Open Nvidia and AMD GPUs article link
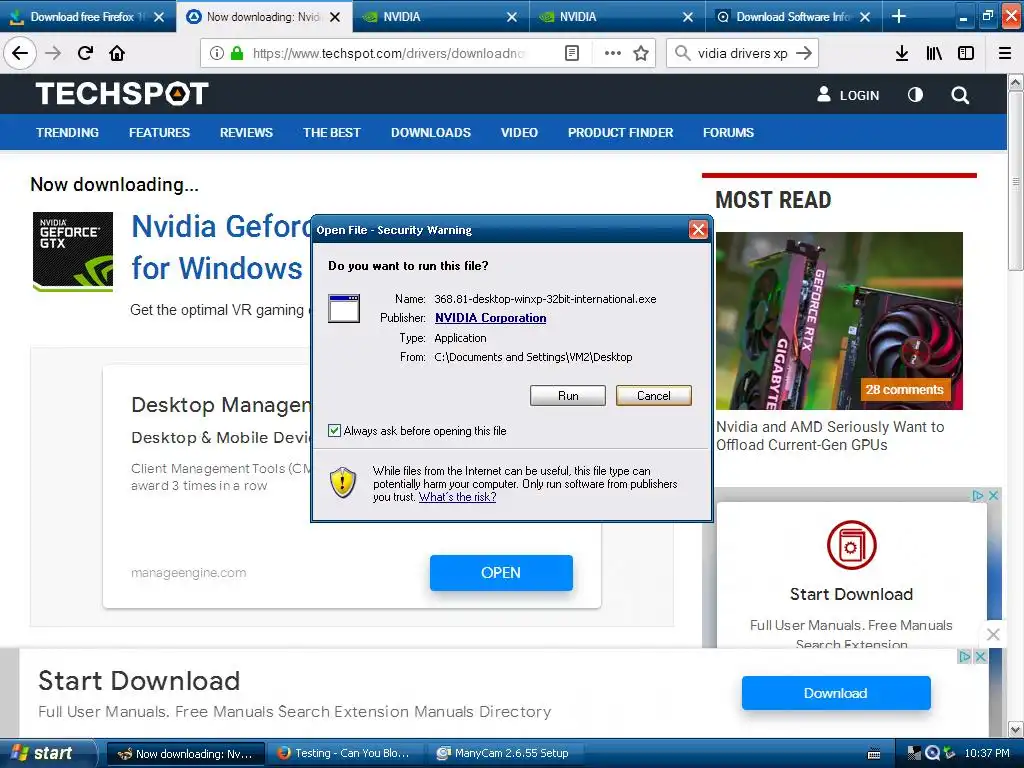Viewport: 1024px width, 768px height. pos(830,436)
